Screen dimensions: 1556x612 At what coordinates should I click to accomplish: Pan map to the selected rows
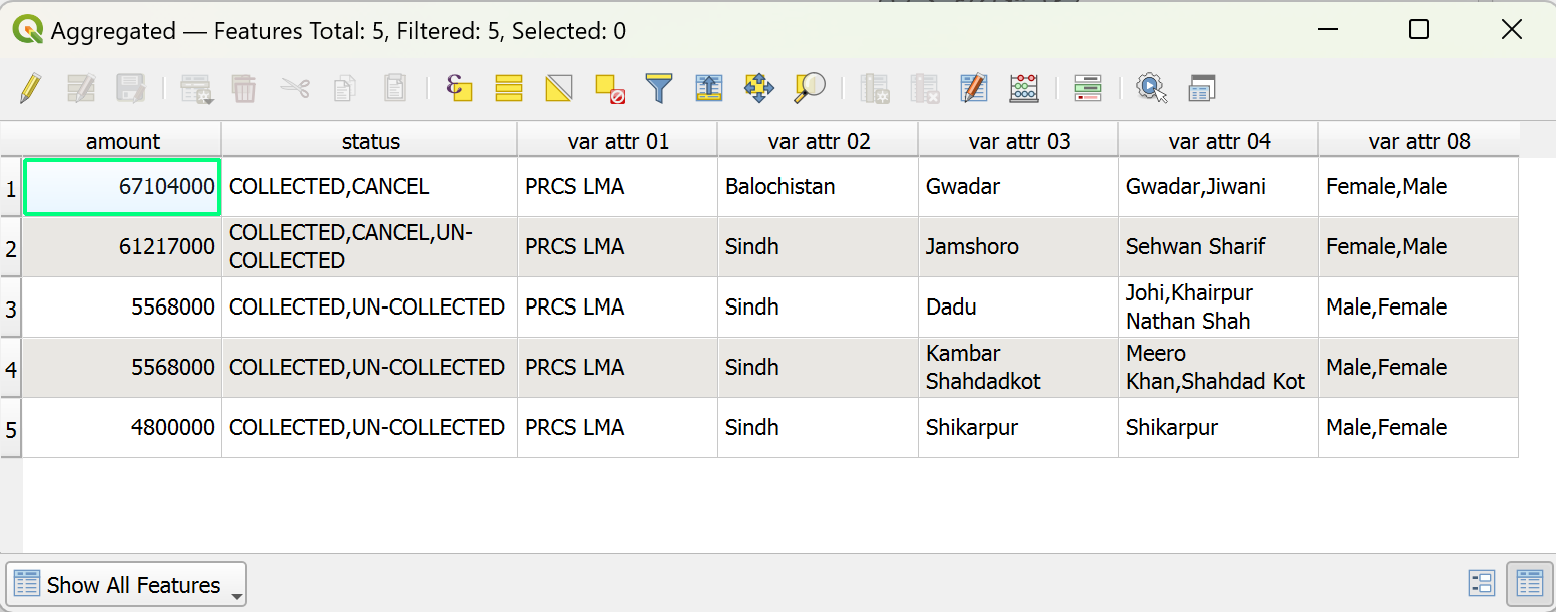pos(759,88)
